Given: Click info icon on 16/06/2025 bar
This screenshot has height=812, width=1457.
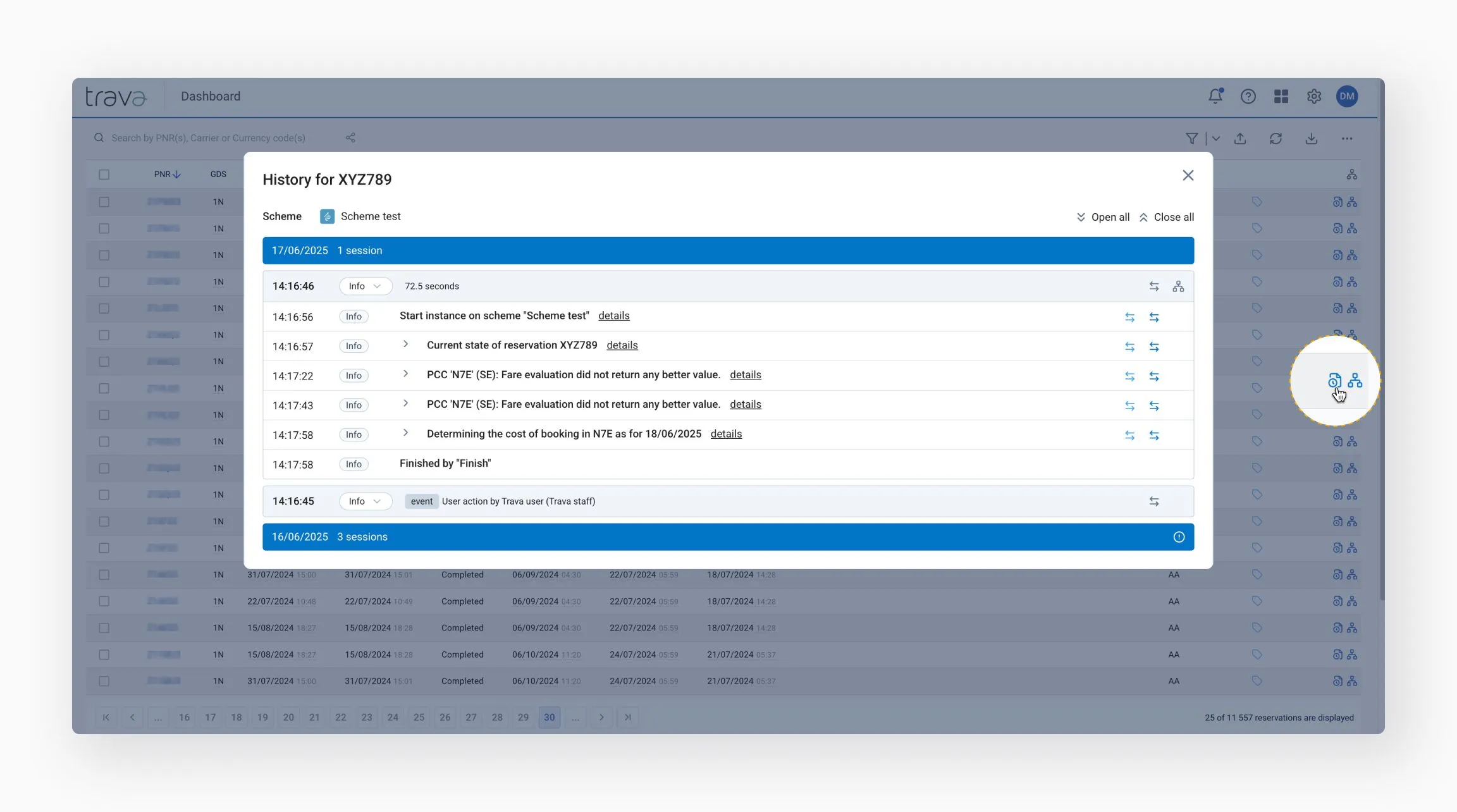Looking at the screenshot, I should click(1179, 537).
